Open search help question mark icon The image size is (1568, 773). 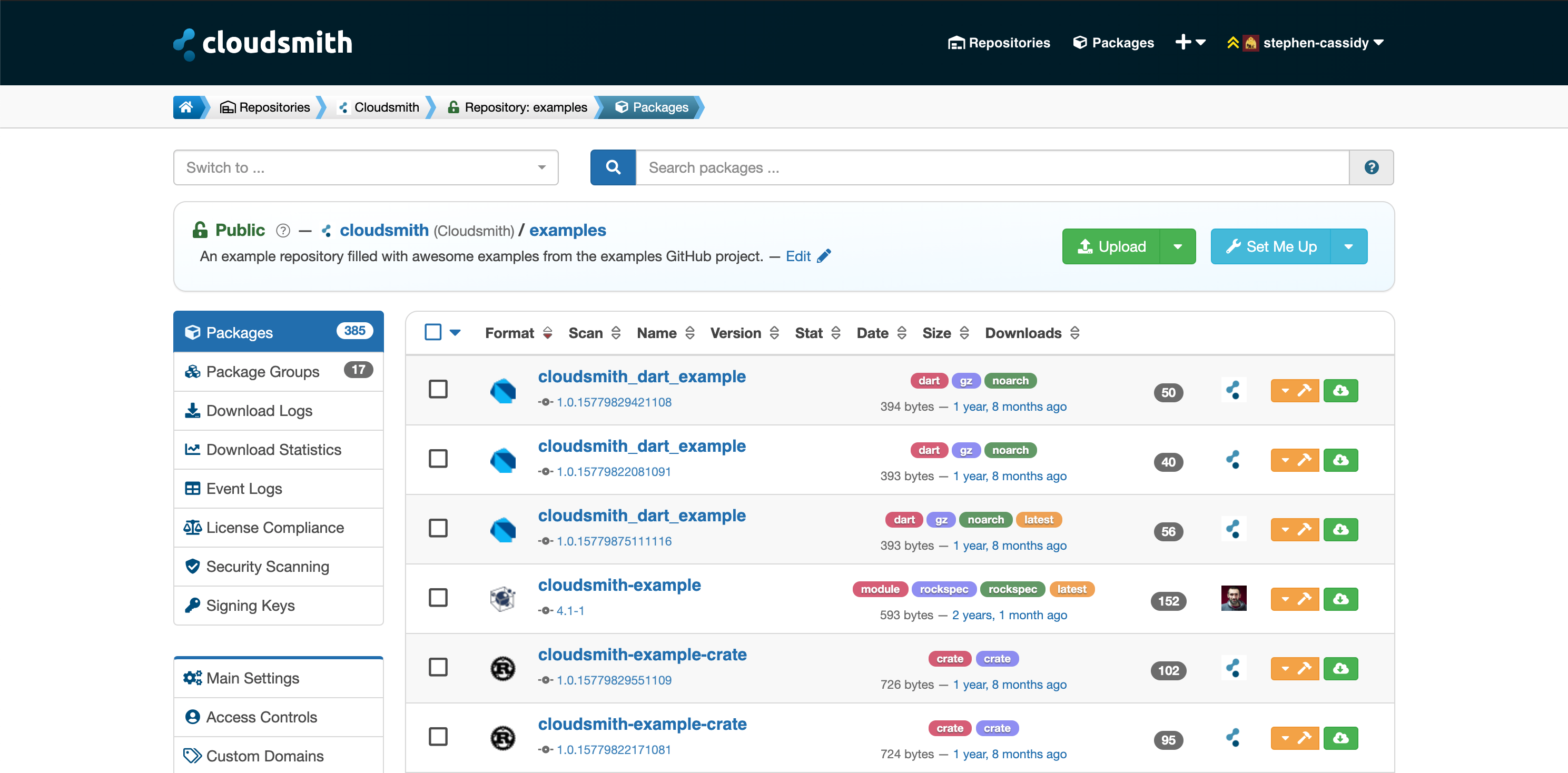coord(1371,167)
